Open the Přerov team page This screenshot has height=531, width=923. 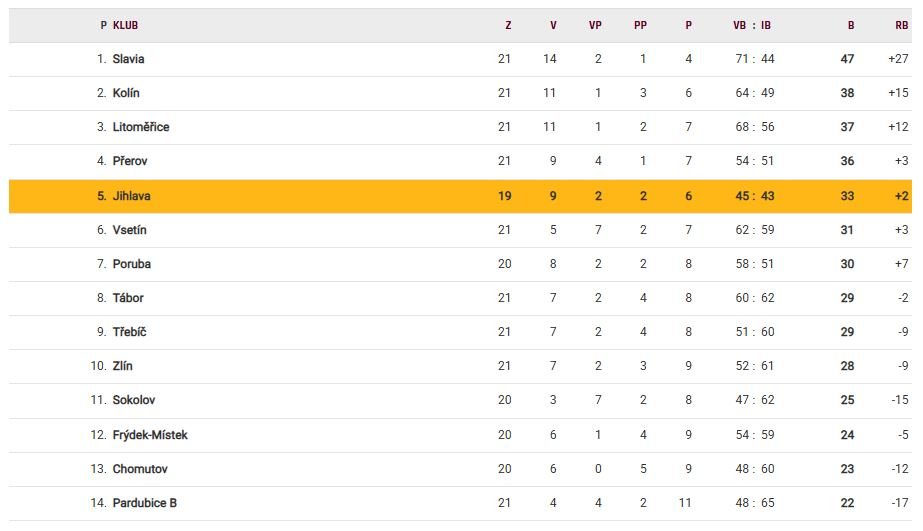pyautogui.click(x=130, y=161)
